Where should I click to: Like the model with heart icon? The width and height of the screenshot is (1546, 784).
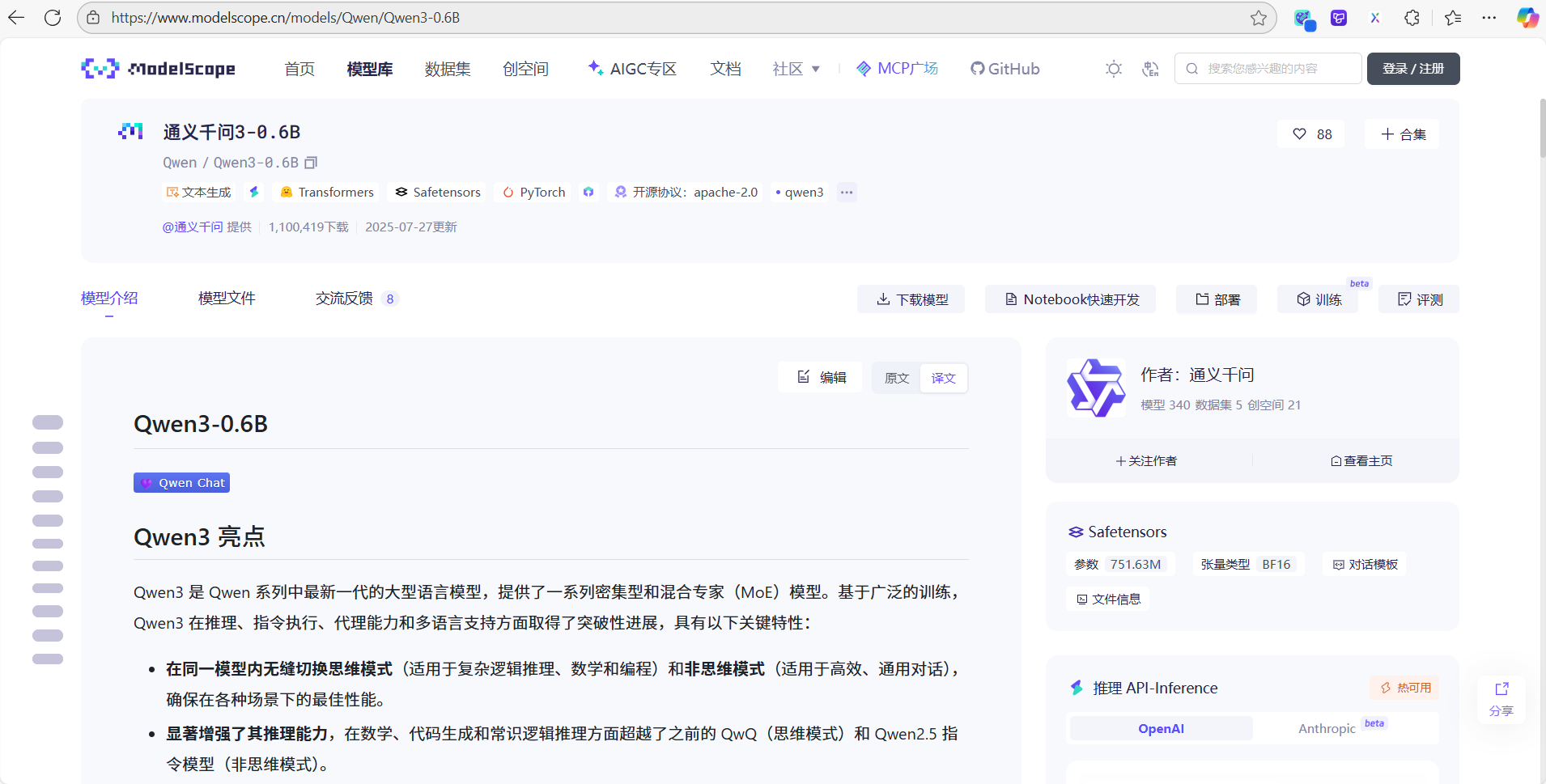1299,134
